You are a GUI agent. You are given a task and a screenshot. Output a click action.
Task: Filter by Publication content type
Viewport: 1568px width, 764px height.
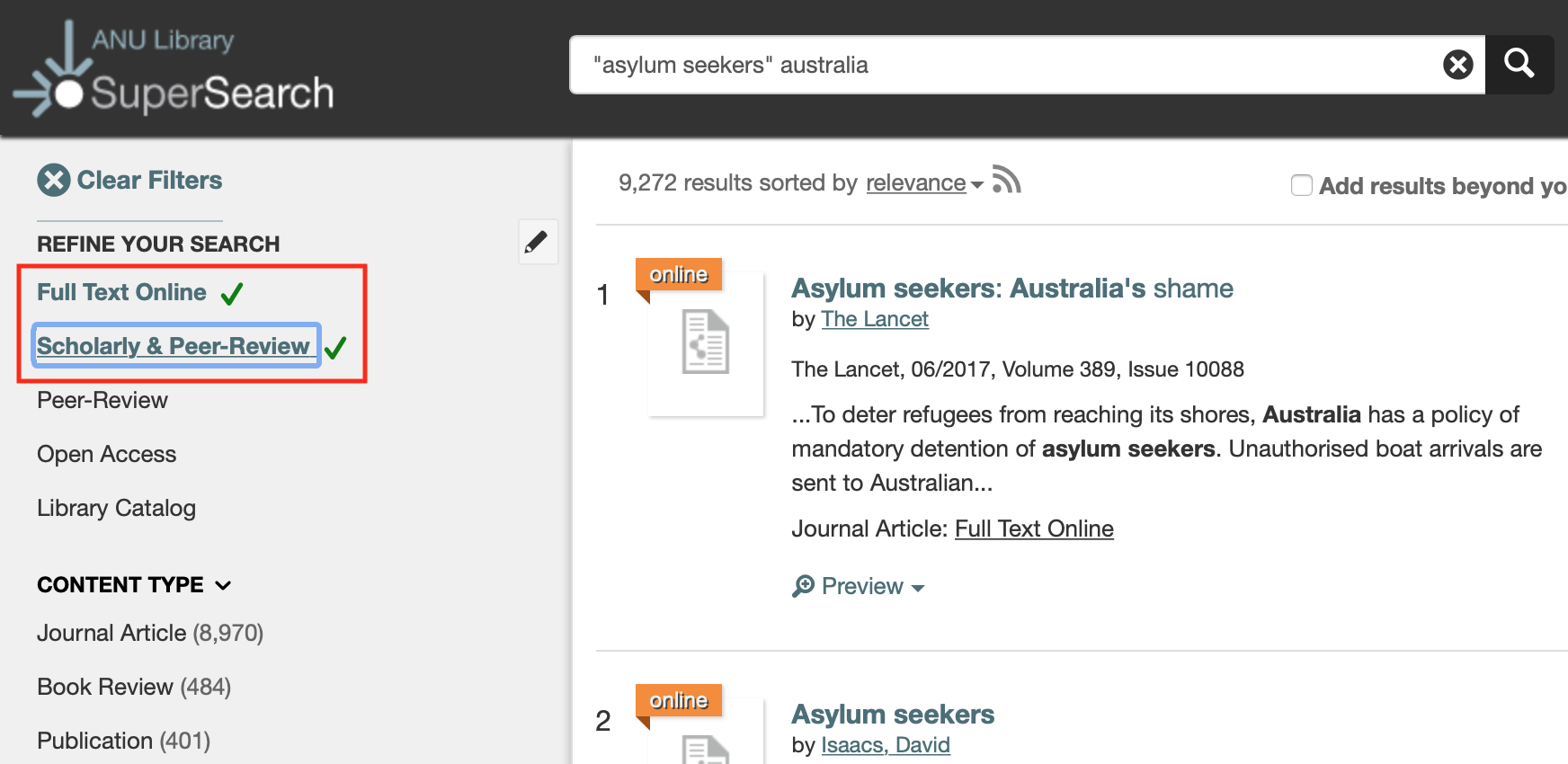[123, 742]
